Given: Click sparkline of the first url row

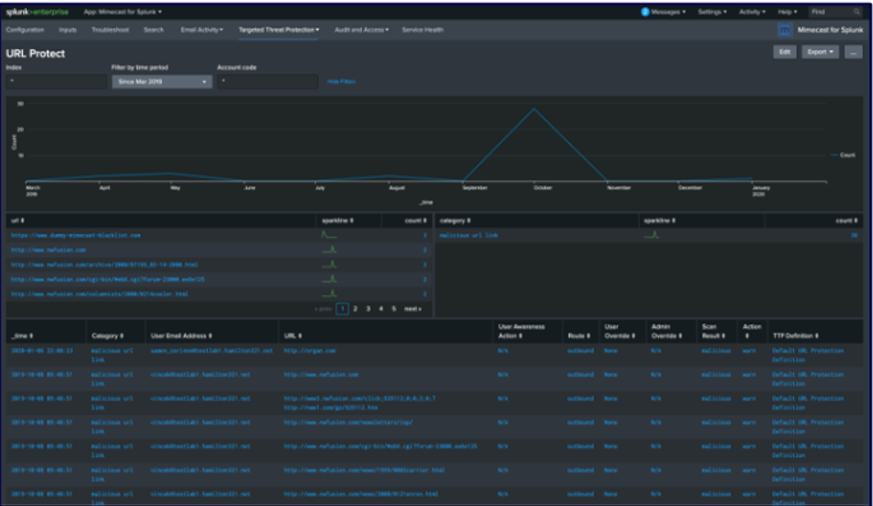Looking at the screenshot, I should 329,235.
